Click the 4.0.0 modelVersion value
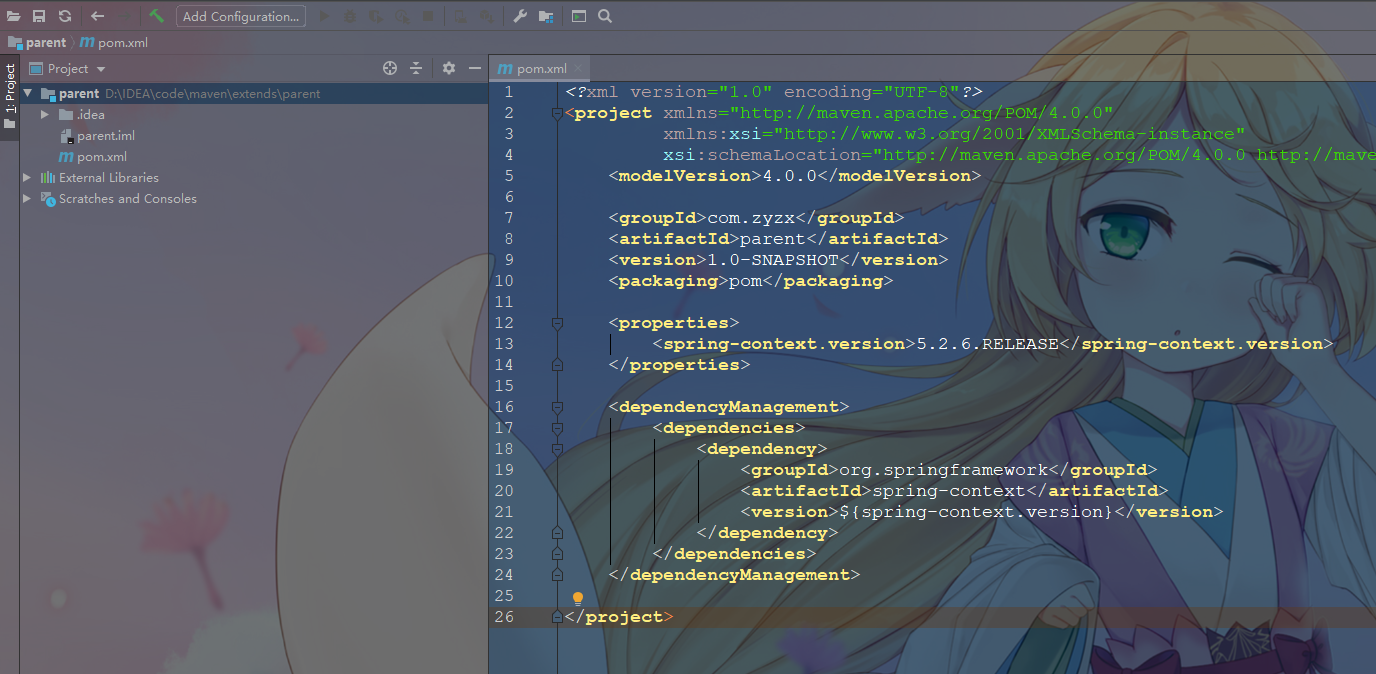The height and width of the screenshot is (674, 1376). pyautogui.click(x=790, y=176)
